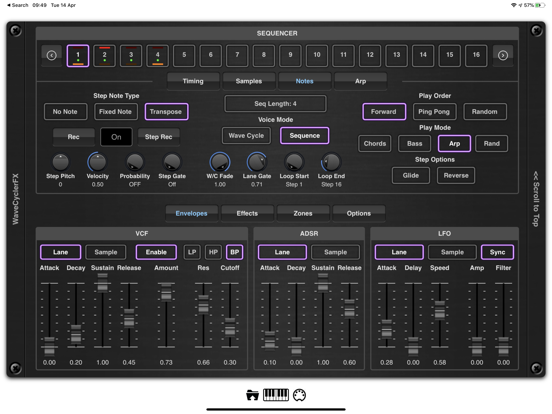Toggle LFO Sync button
This screenshot has height=414, width=552.
tap(497, 252)
